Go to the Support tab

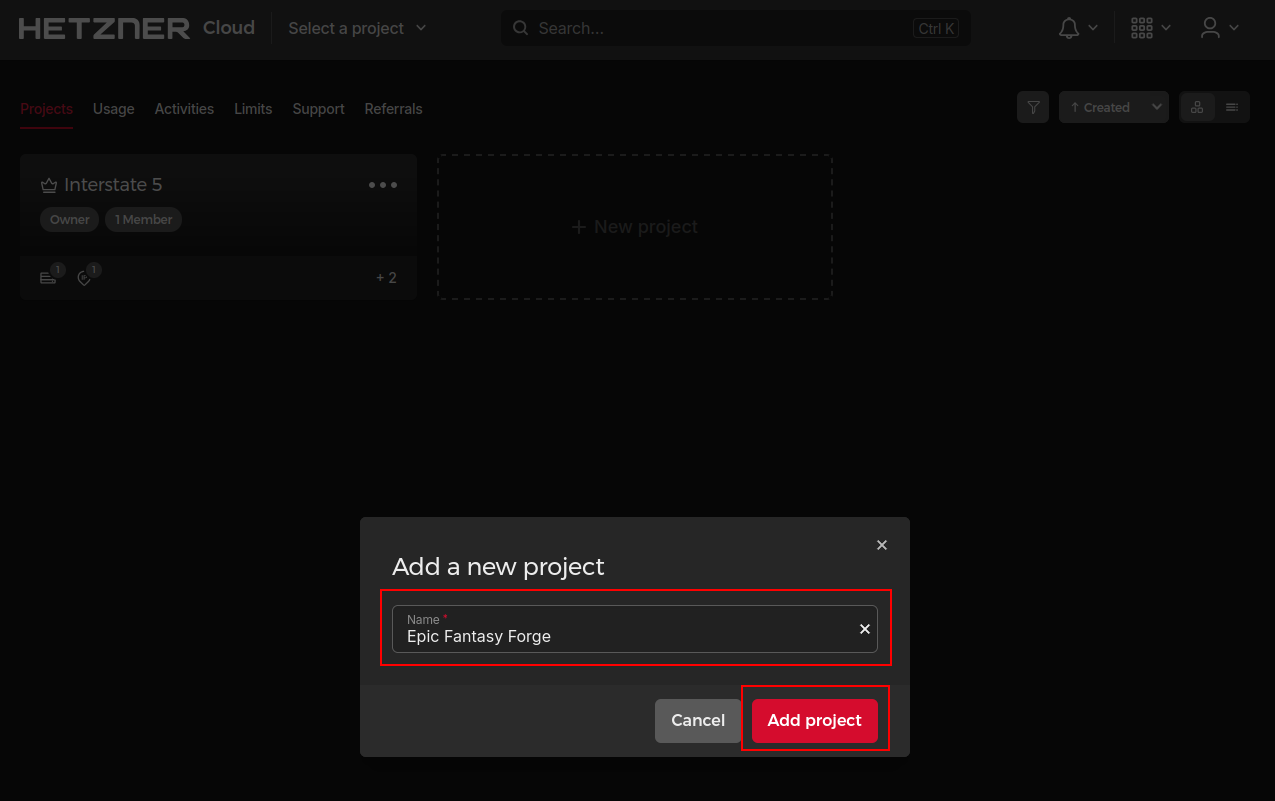click(318, 109)
